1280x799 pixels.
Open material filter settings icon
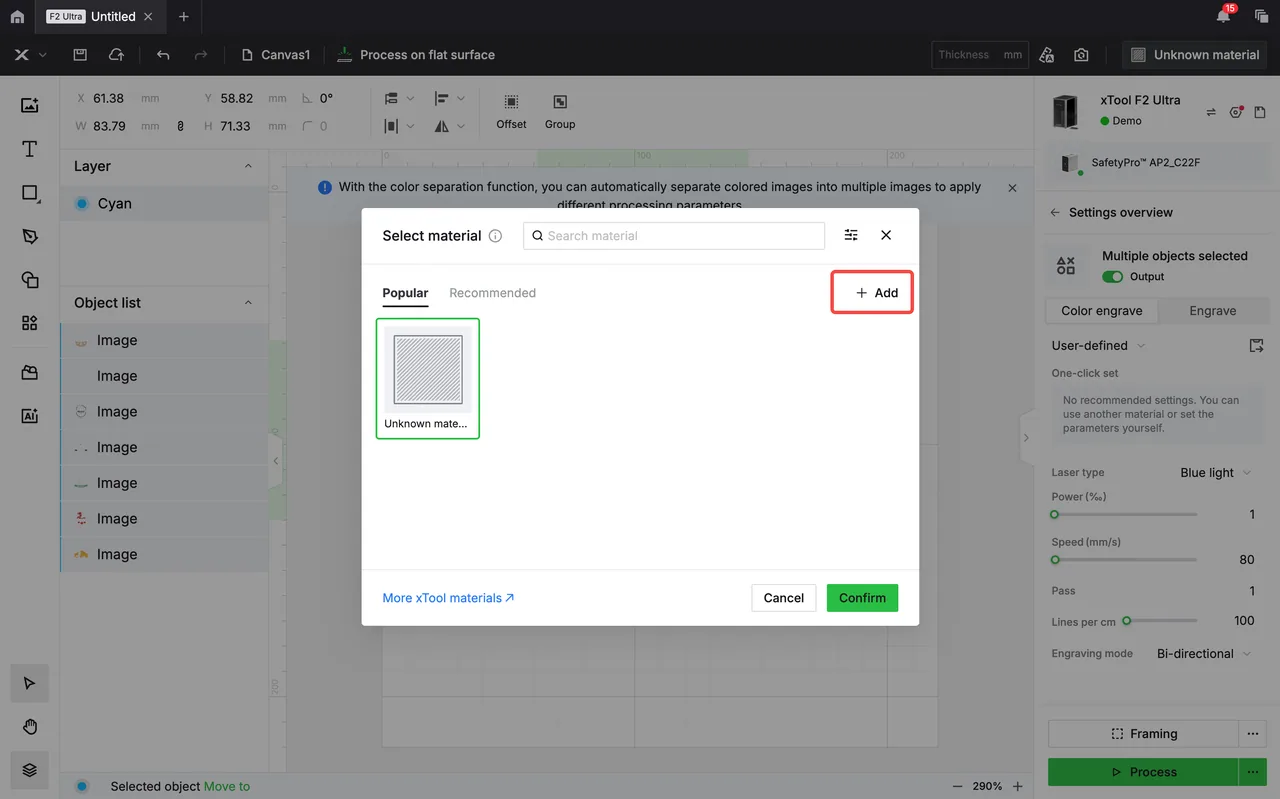coord(851,235)
